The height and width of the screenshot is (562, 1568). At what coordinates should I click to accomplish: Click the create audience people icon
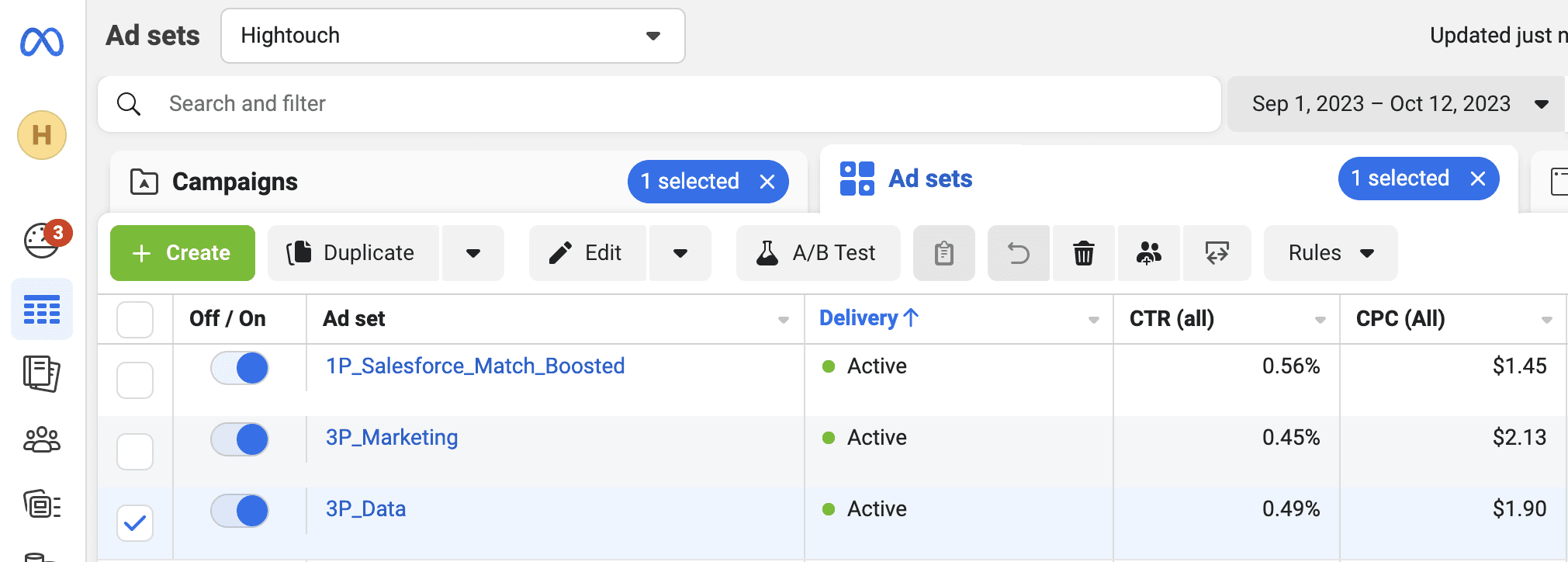click(x=1148, y=253)
